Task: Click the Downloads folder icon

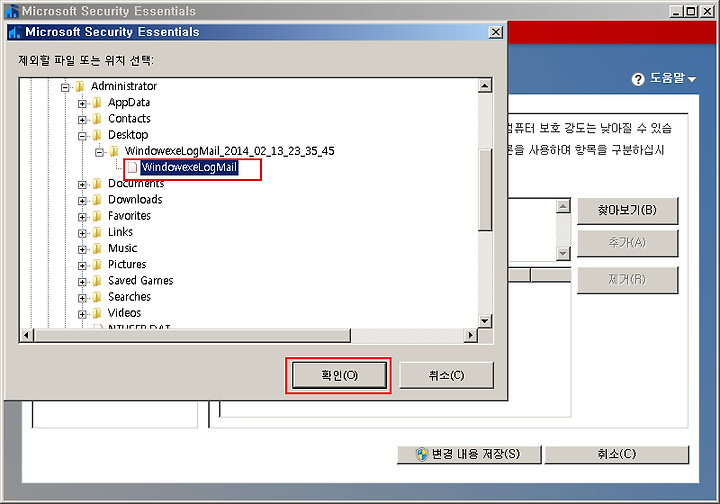Action: [97, 200]
